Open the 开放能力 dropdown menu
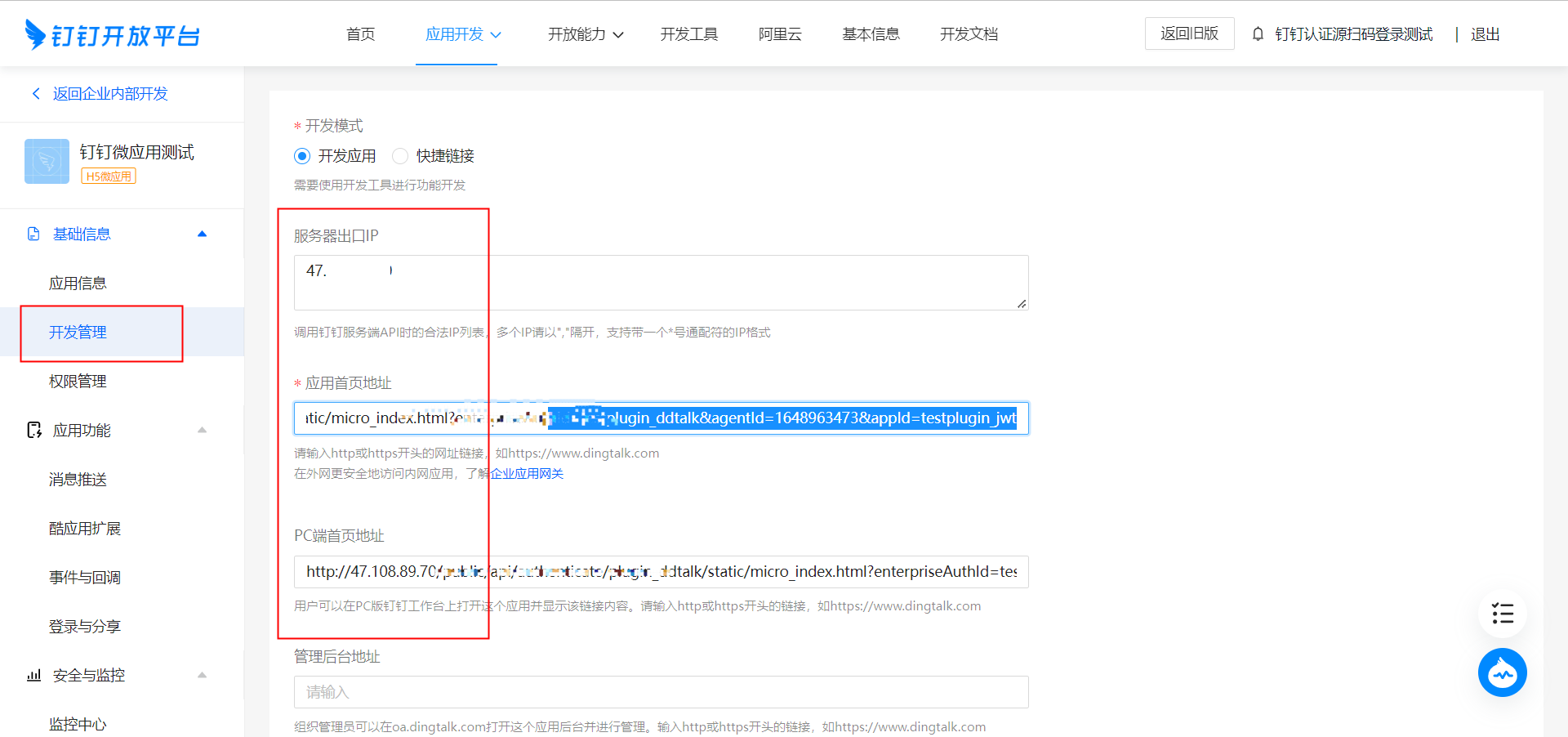Screen dimensions: 1568x737 click(585, 34)
